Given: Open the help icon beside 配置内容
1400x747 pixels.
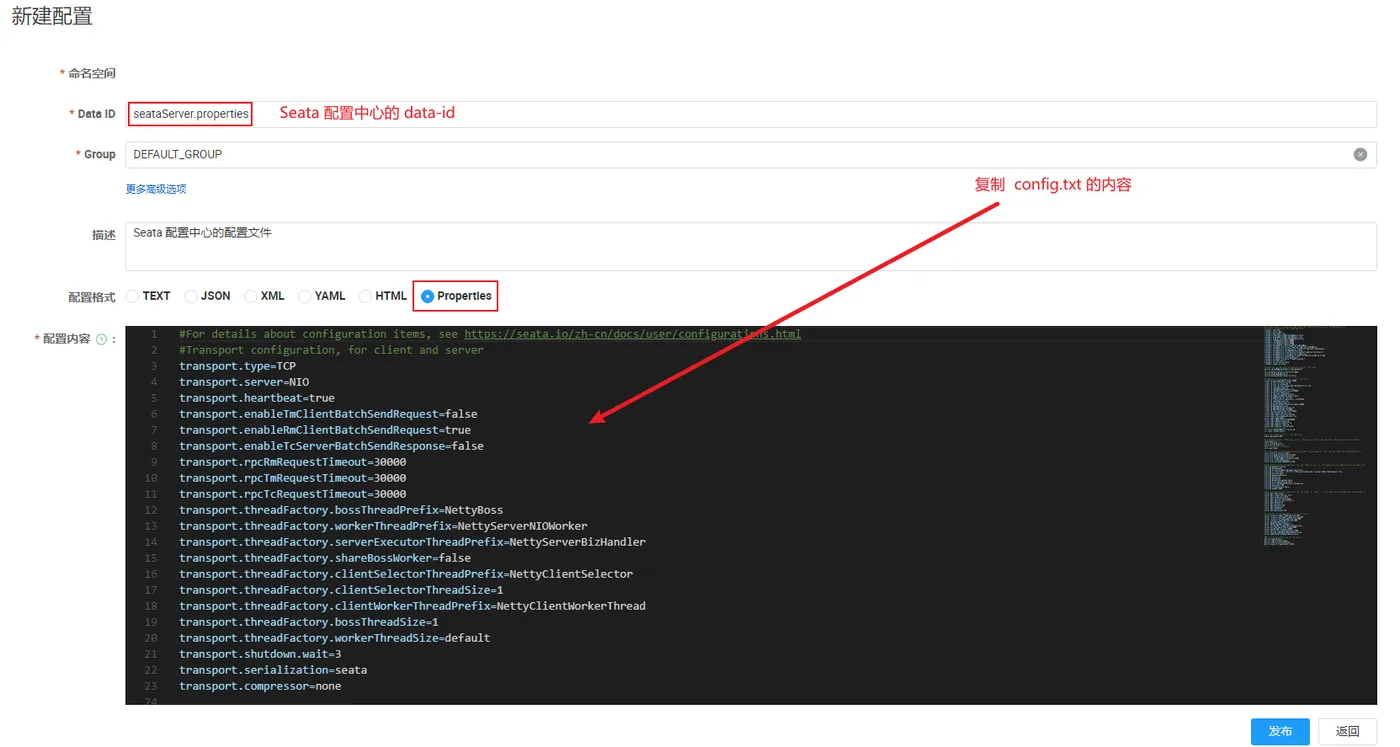Looking at the screenshot, I should [101, 339].
